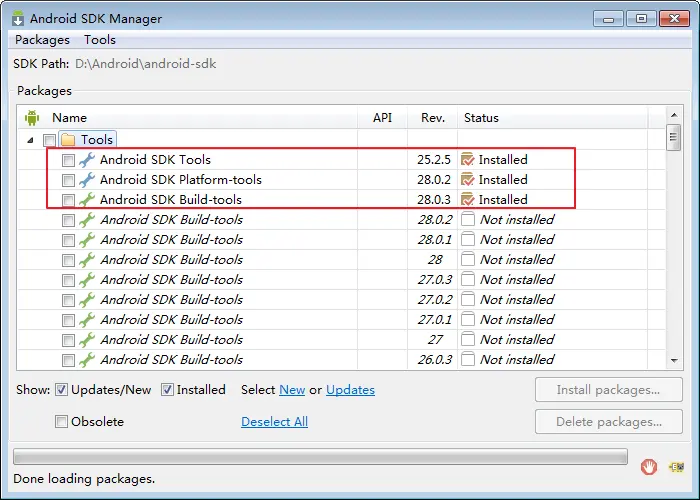
Task: Click the Done loading packages status text
Action: 84,479
